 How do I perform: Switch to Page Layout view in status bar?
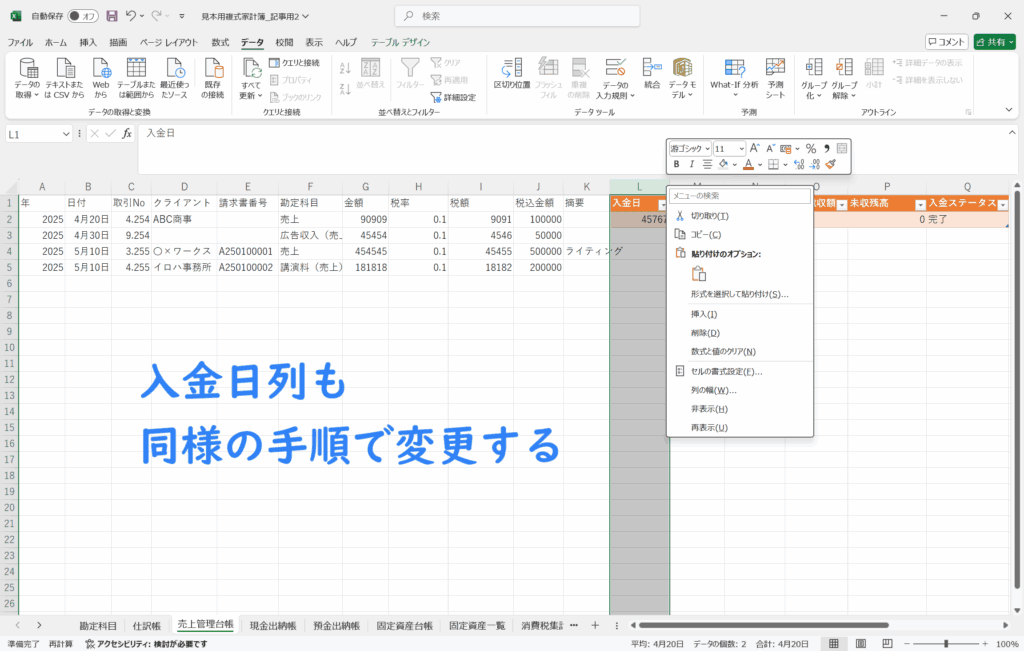[x=859, y=644]
